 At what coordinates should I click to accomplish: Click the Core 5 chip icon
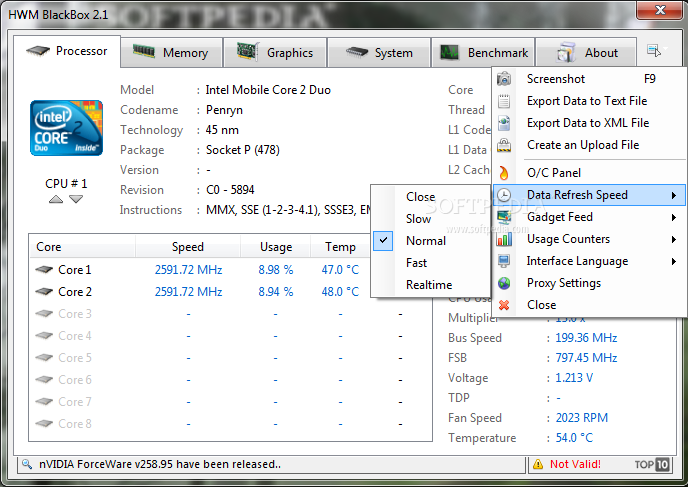click(44, 358)
